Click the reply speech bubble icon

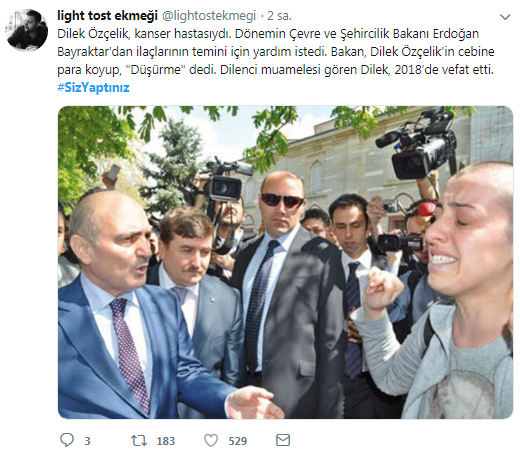(67, 440)
